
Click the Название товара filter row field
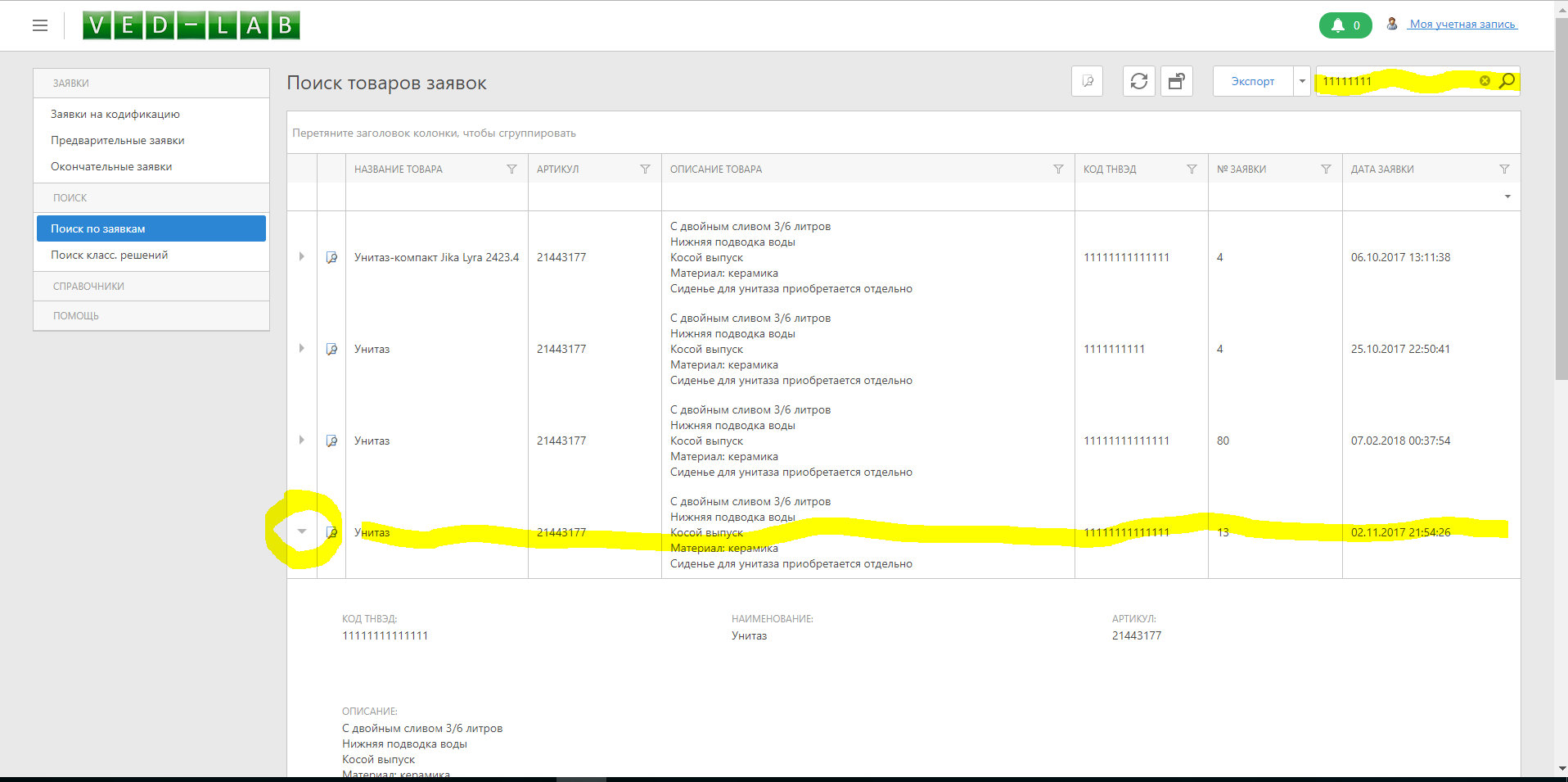click(x=437, y=197)
